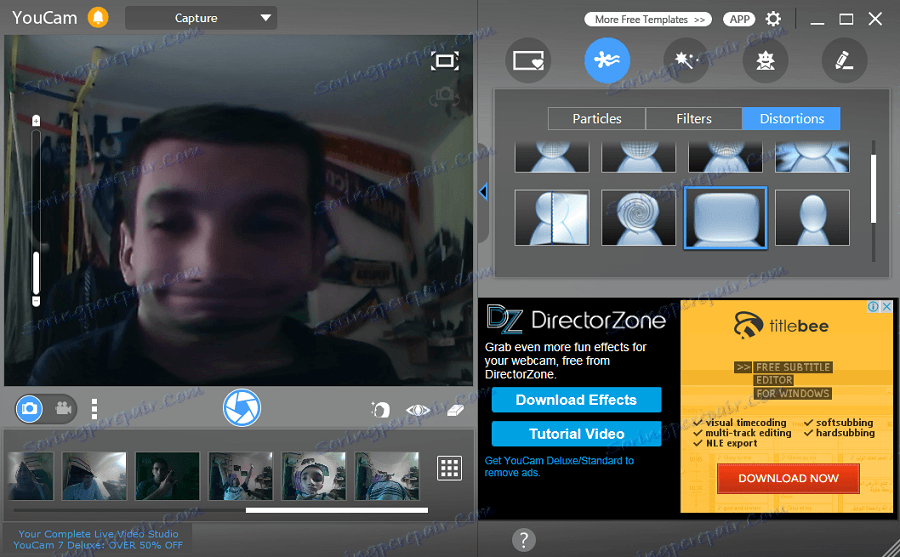The width and height of the screenshot is (900, 557).
Task: Open the magic wand Gadgets category
Action: tap(686, 60)
